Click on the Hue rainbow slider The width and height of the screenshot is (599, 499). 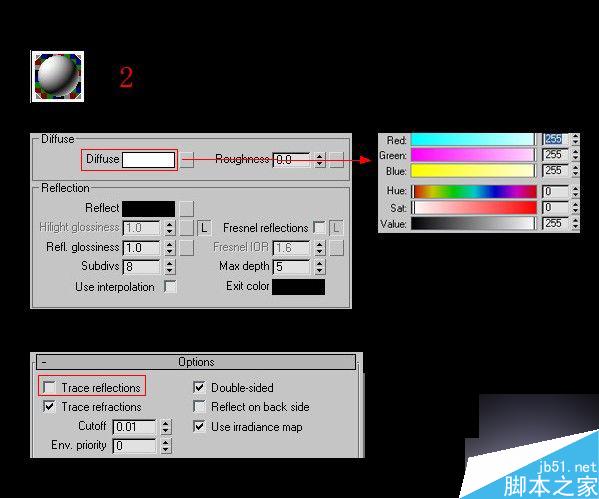(474, 191)
